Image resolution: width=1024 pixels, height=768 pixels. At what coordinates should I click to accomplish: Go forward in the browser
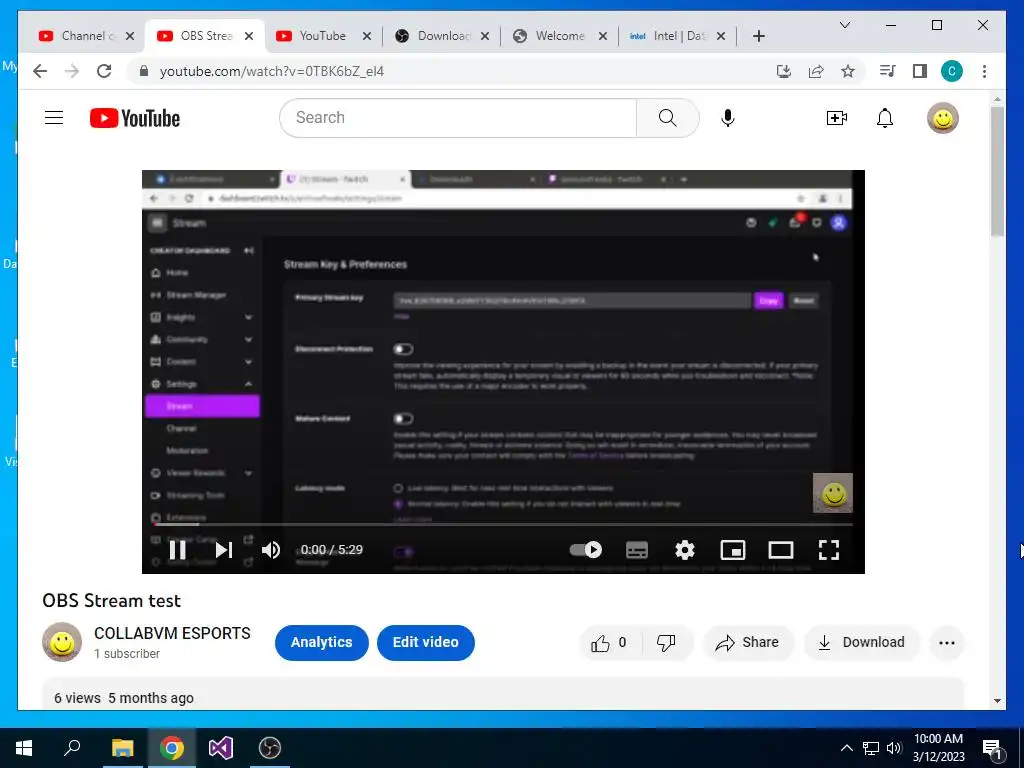click(72, 71)
